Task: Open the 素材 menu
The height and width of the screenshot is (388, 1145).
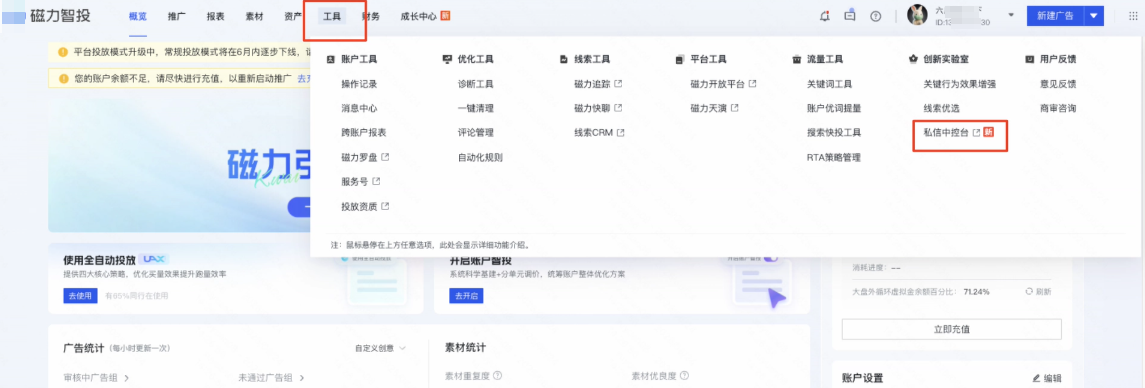Action: 254,16
